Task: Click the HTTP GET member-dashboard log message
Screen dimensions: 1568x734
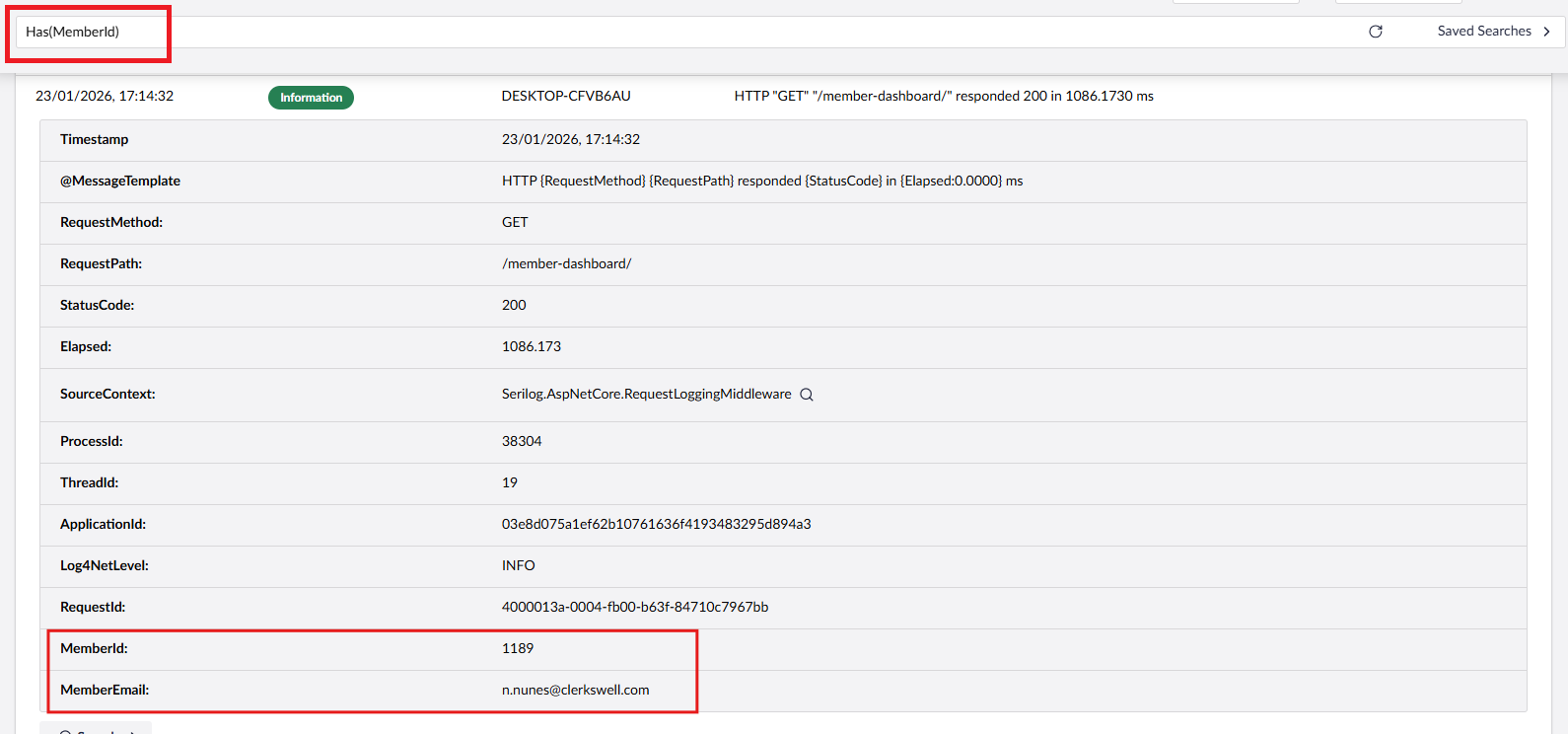Action: 943,96
